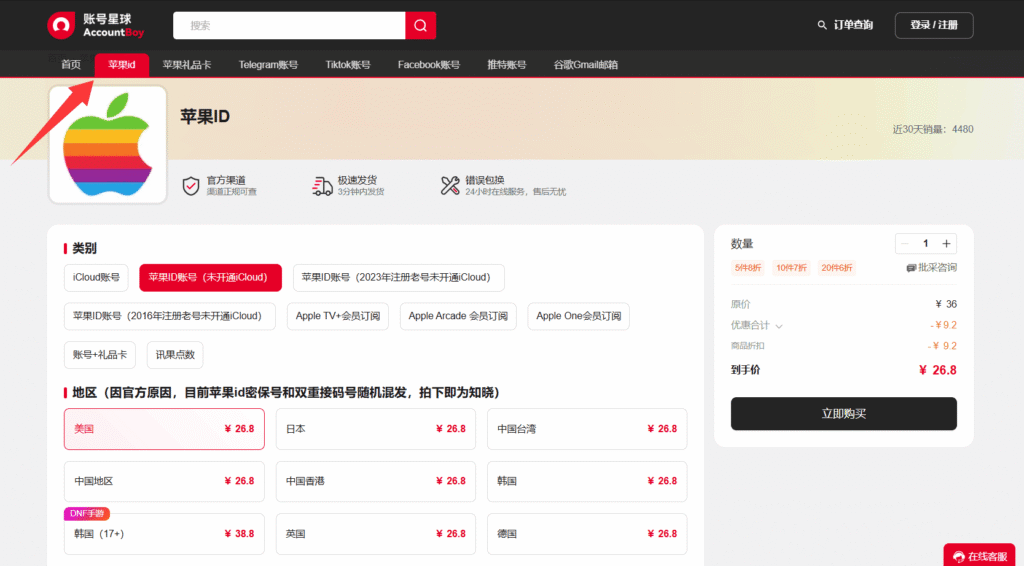Click the 10件7折 discount tag

coord(791,268)
